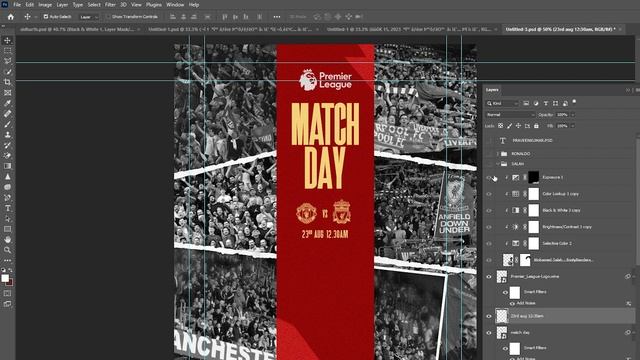640x360 pixels.
Task: Click the pixel layer filter icon
Action: coord(526,103)
